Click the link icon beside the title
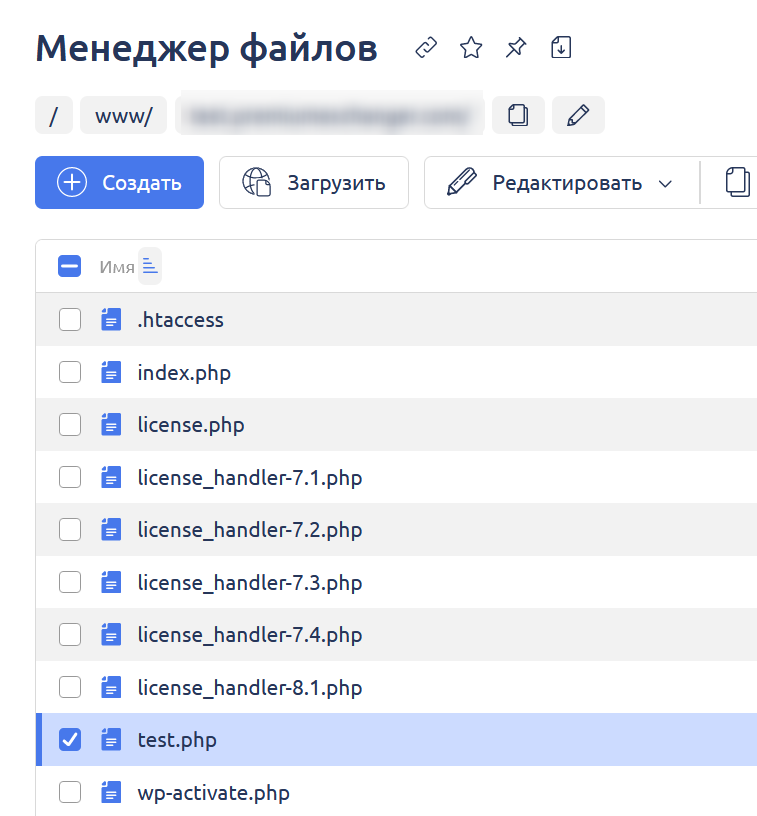Viewport: 757px width, 816px height. [426, 48]
